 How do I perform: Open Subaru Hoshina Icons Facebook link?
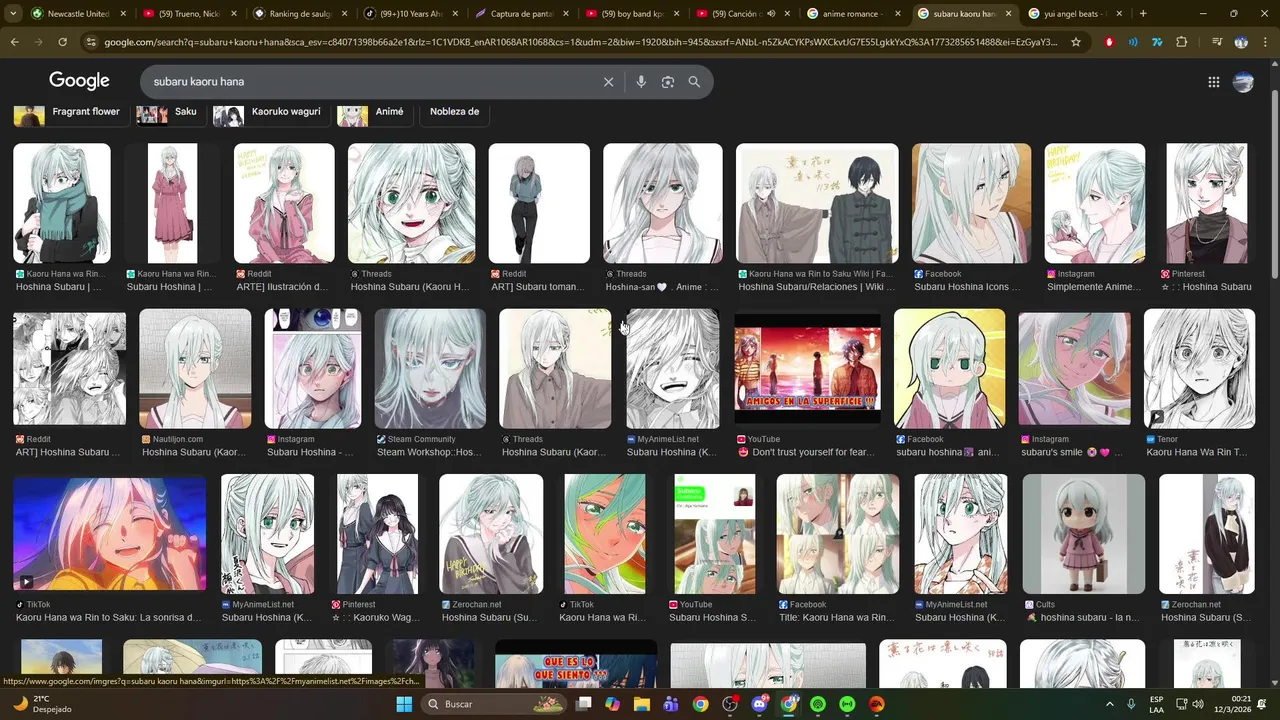click(x=967, y=287)
